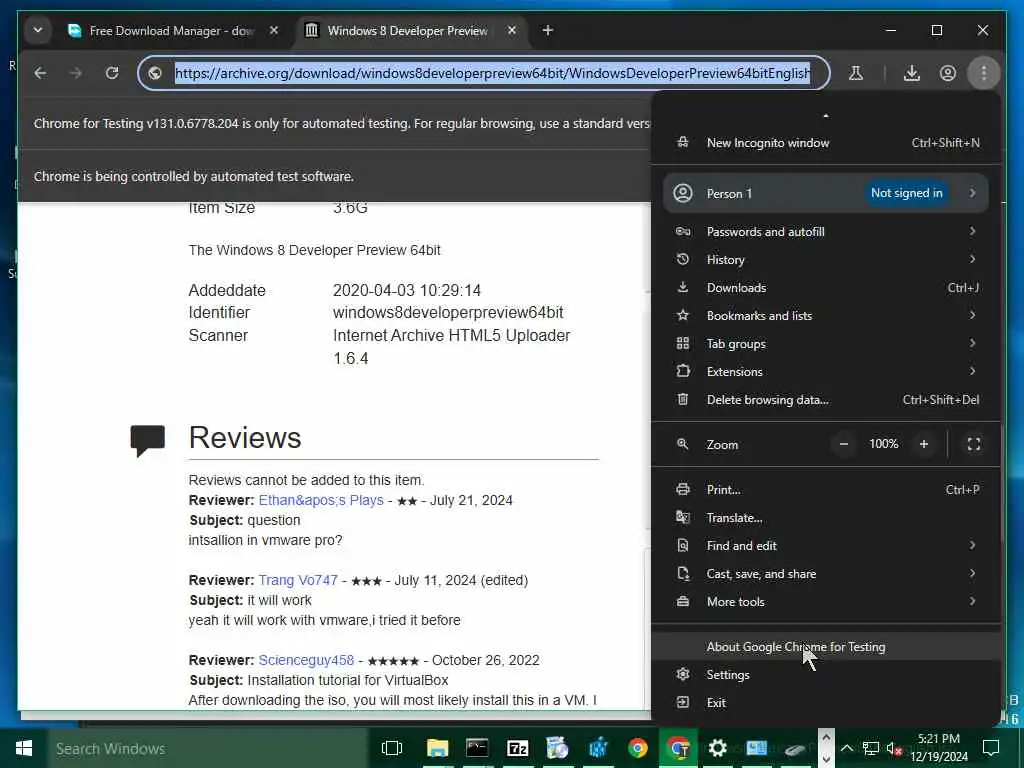Open Google Chrome taskbar icon

tap(638, 748)
